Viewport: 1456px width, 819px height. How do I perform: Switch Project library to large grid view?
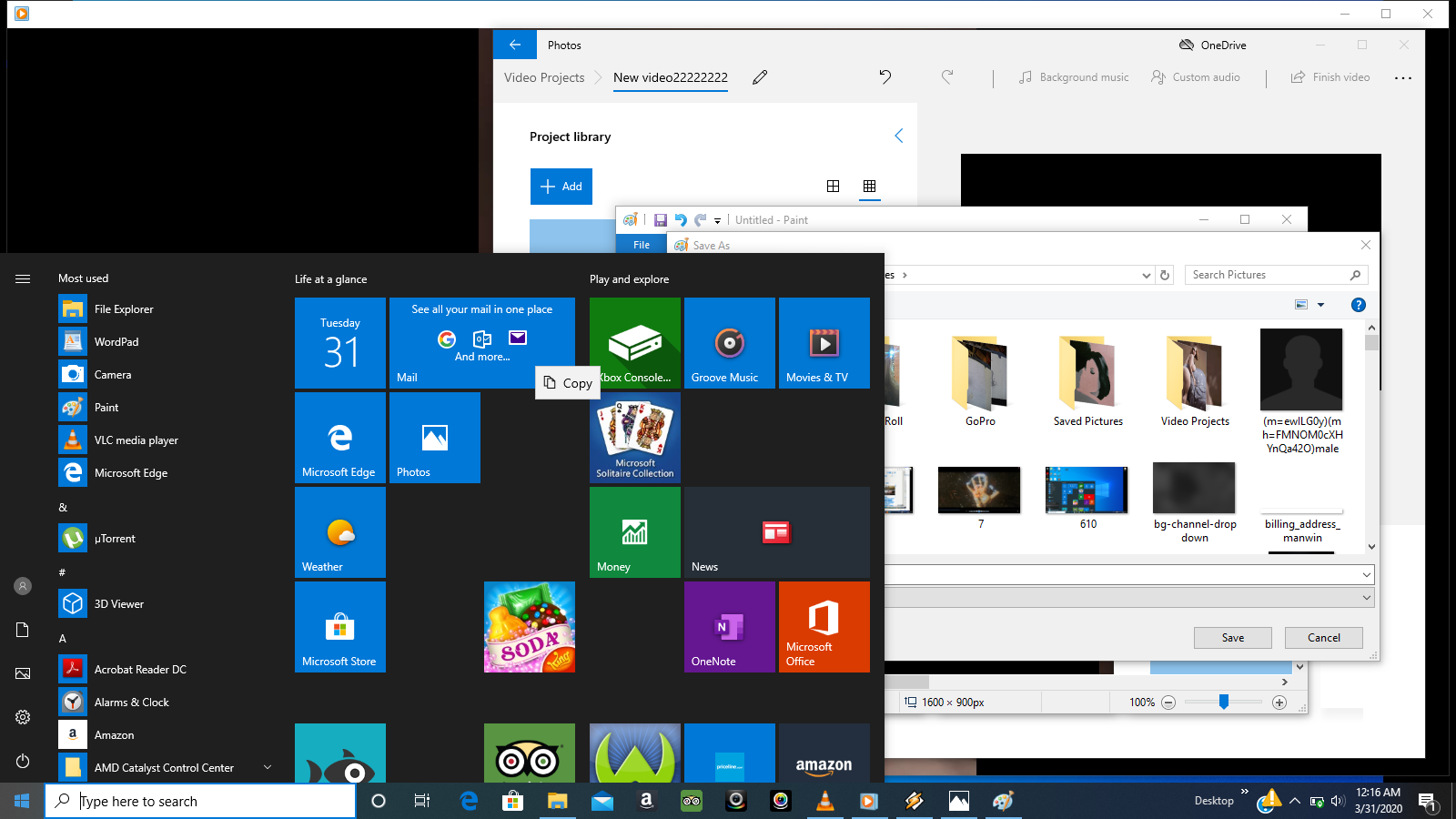833,186
